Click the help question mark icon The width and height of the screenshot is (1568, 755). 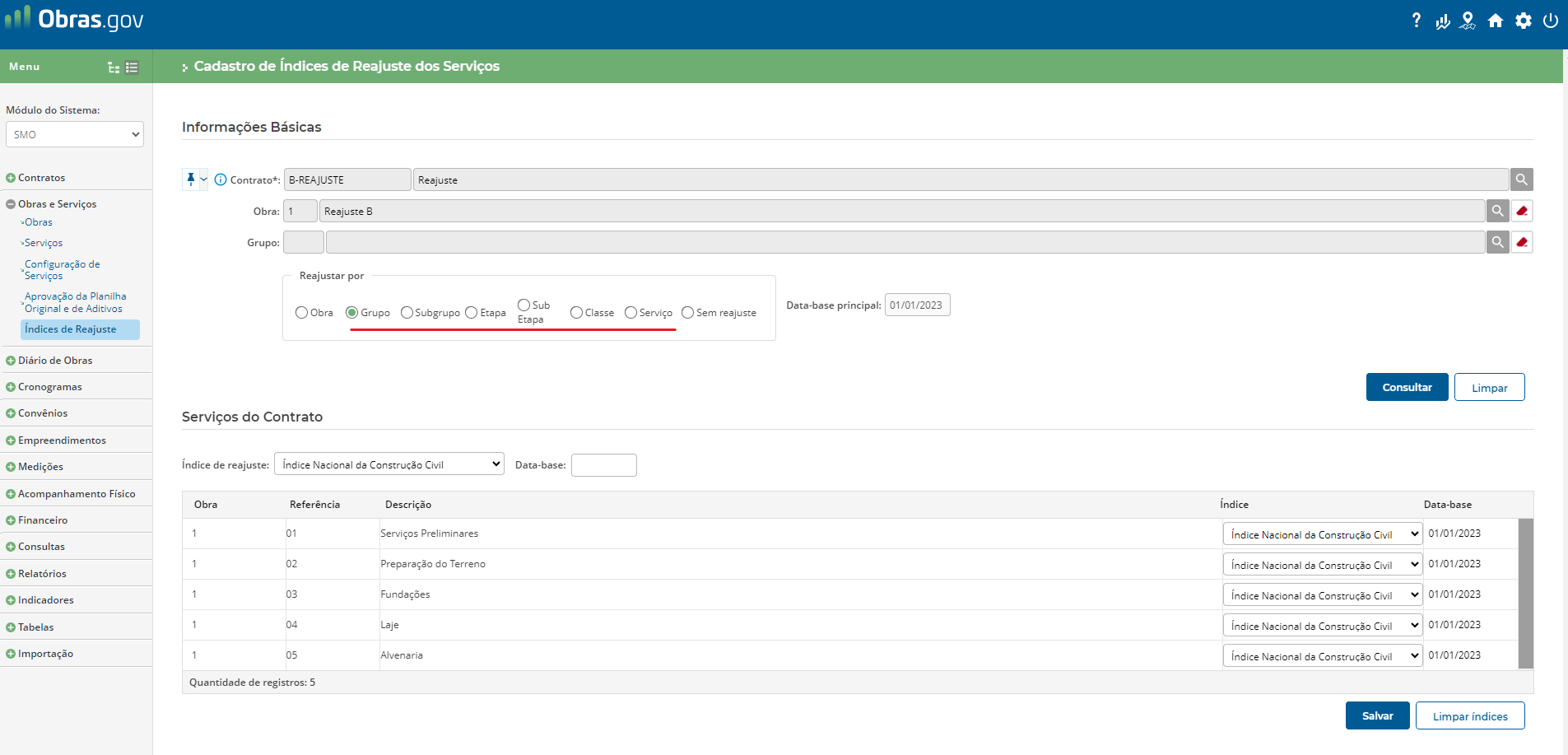click(x=1416, y=21)
